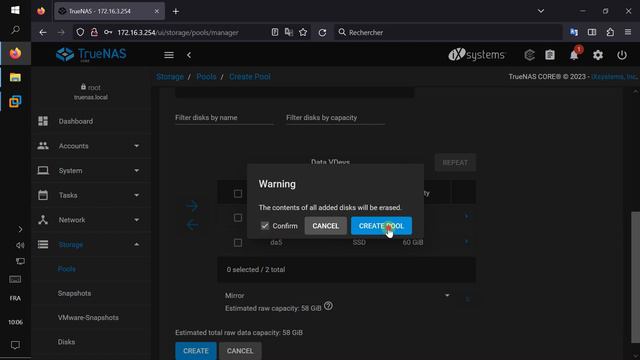The height and width of the screenshot is (360, 640).
Task: Open the Windows notification center icon
Action: coord(15,345)
